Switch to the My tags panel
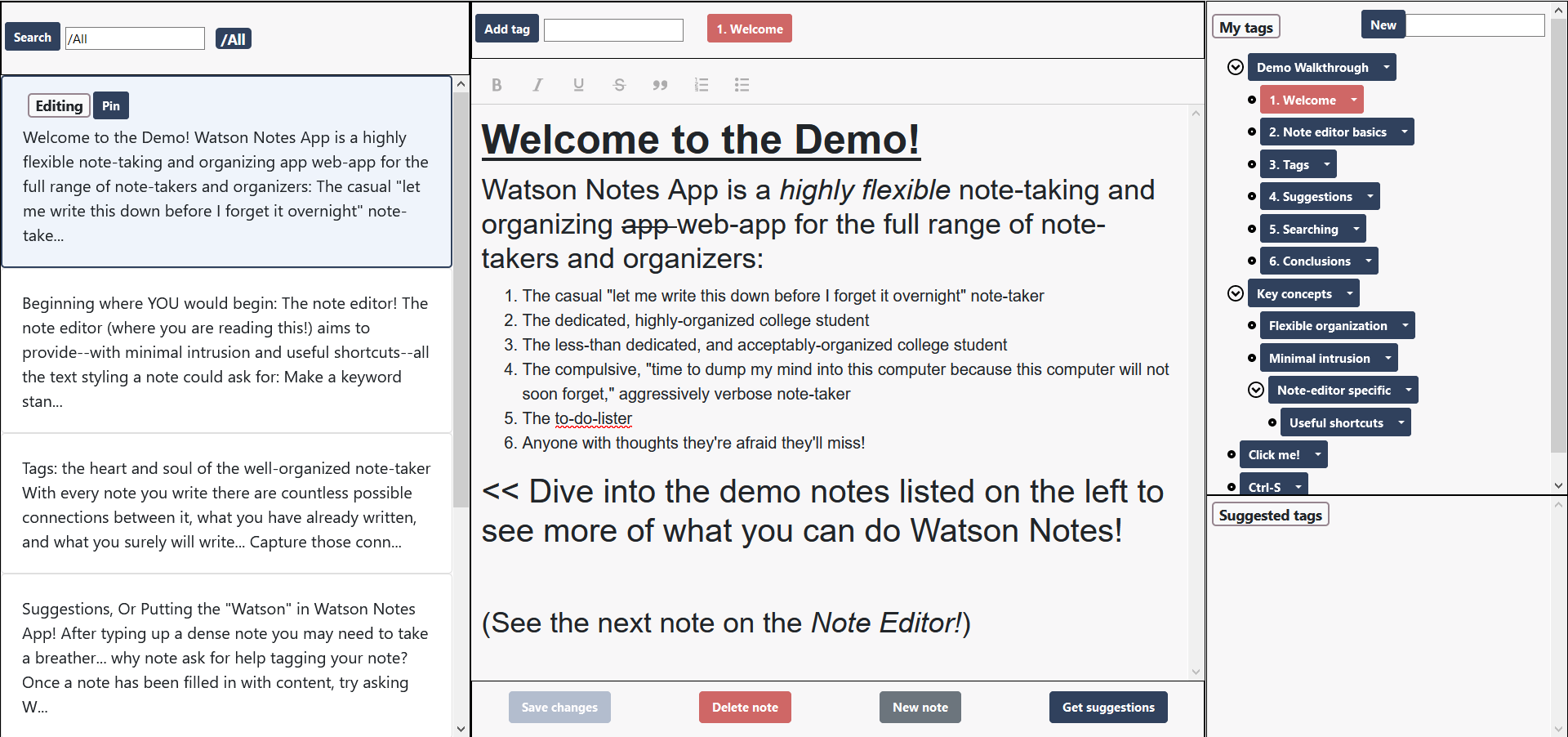Image resolution: width=1568 pixels, height=737 pixels. point(1245,26)
